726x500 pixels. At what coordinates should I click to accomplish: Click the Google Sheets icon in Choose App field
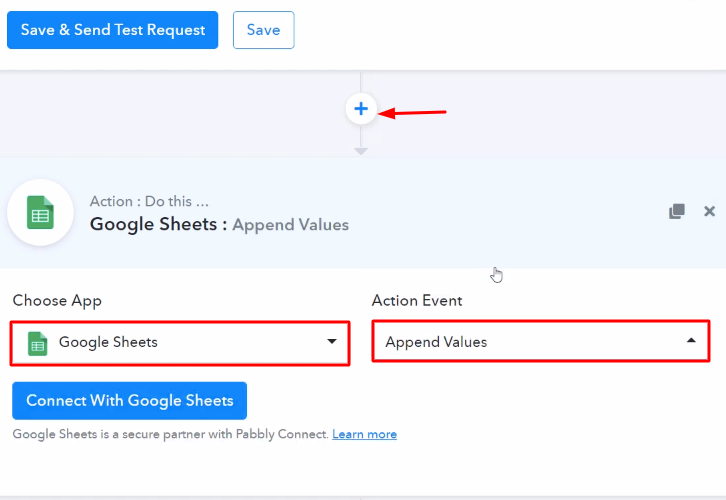pos(38,344)
